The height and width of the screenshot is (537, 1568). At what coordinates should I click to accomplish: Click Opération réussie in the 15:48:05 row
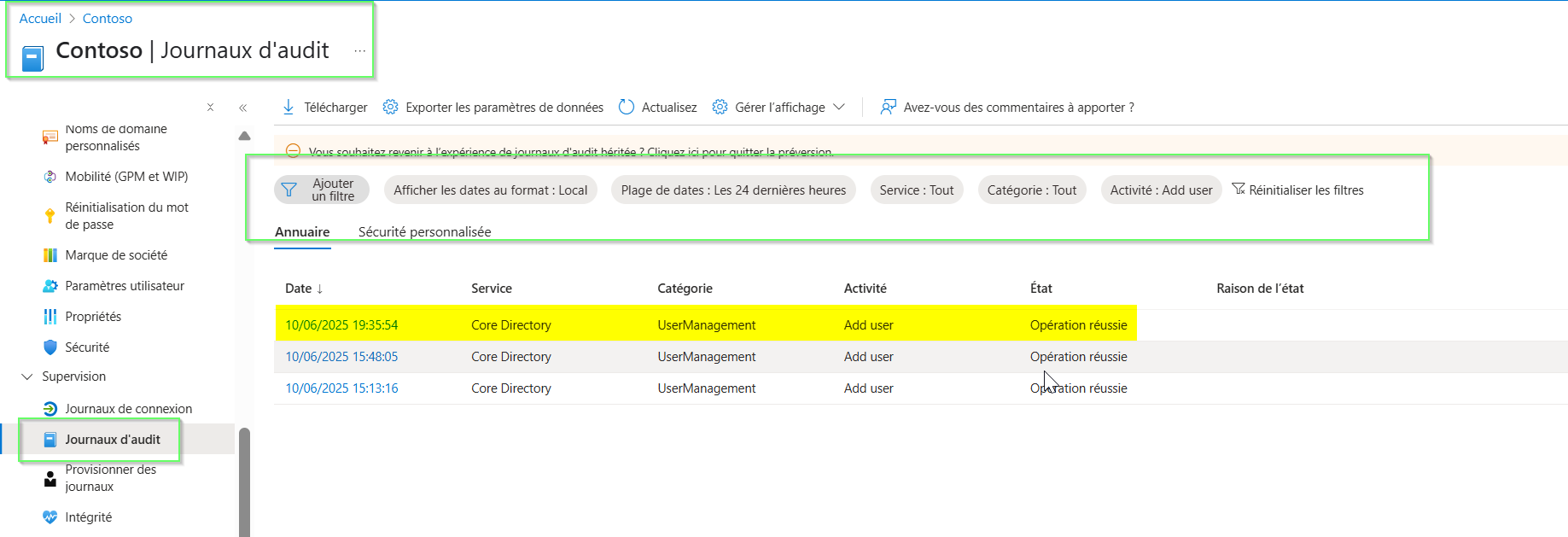[1078, 357]
